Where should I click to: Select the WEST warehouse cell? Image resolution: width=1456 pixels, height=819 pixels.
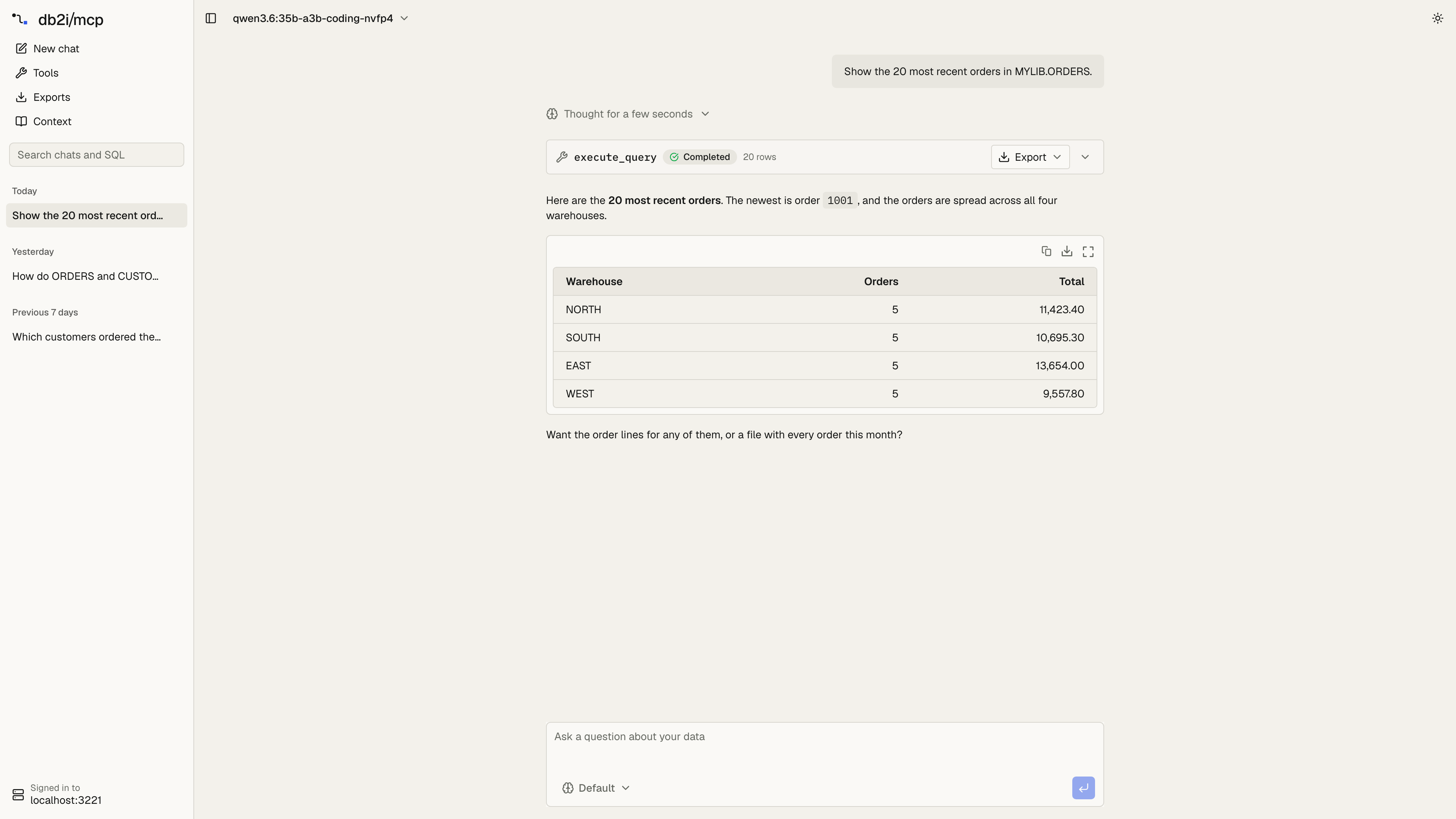click(x=580, y=394)
